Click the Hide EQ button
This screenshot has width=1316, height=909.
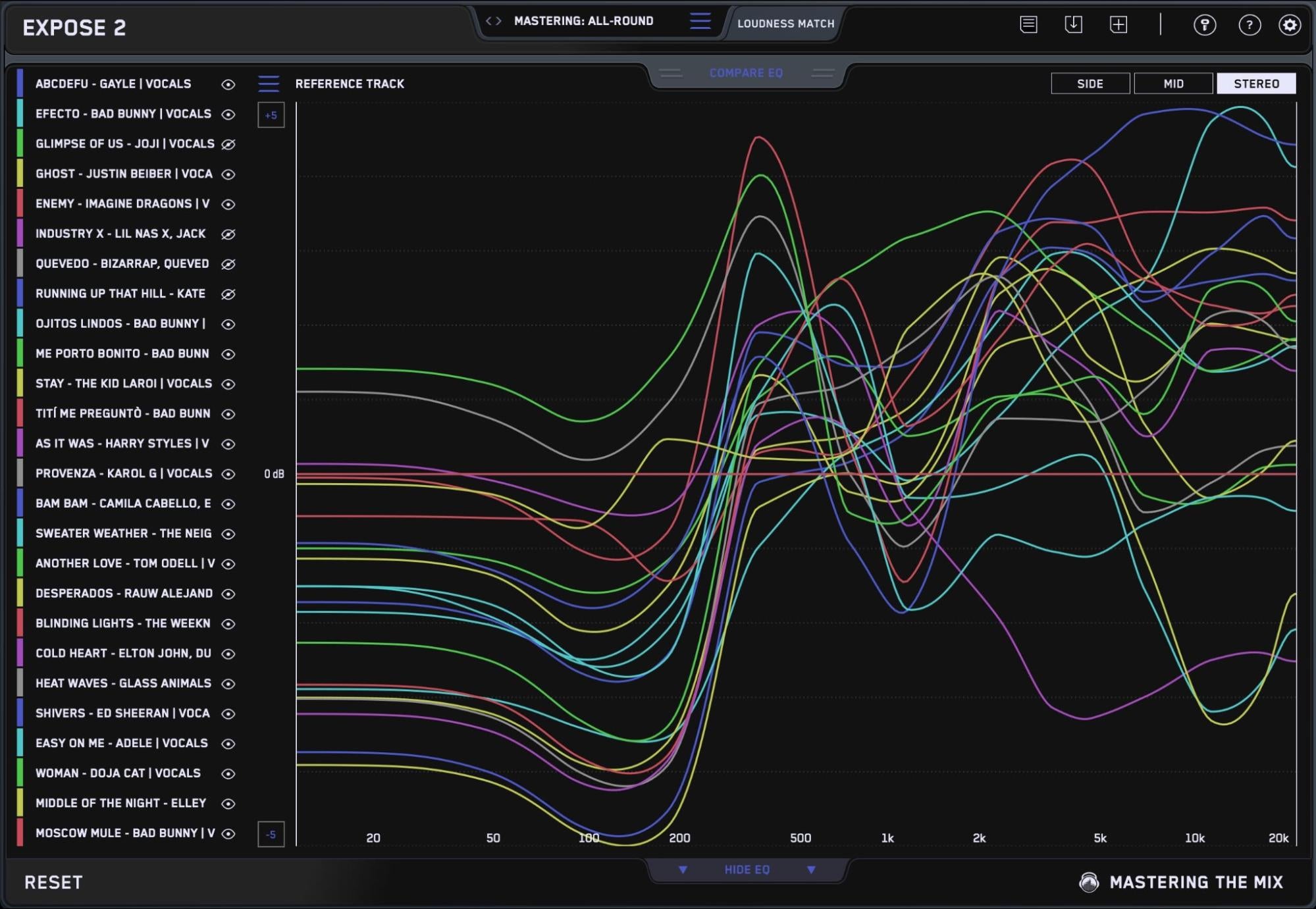747,870
